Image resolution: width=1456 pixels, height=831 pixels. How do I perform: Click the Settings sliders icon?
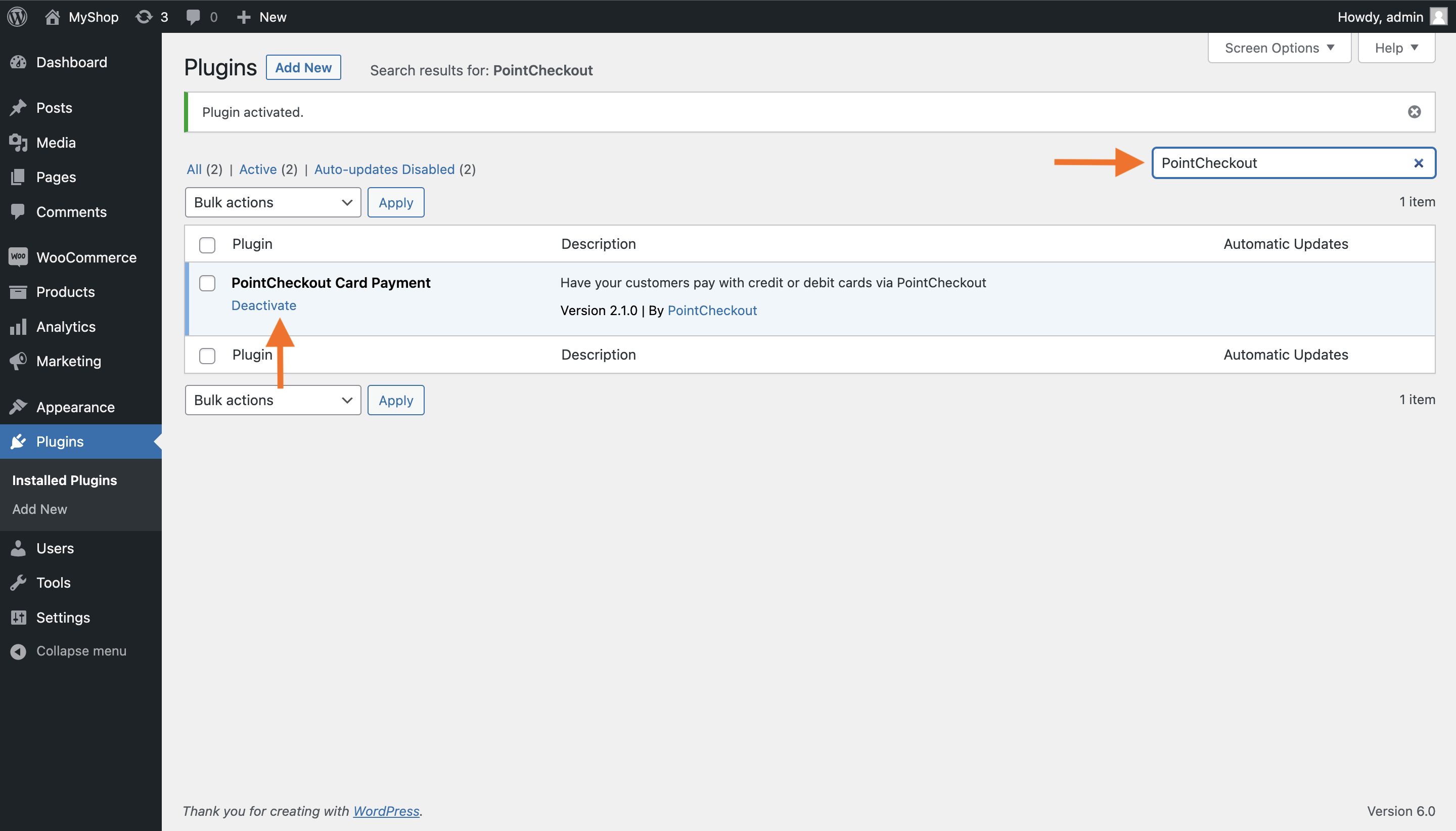click(x=18, y=617)
